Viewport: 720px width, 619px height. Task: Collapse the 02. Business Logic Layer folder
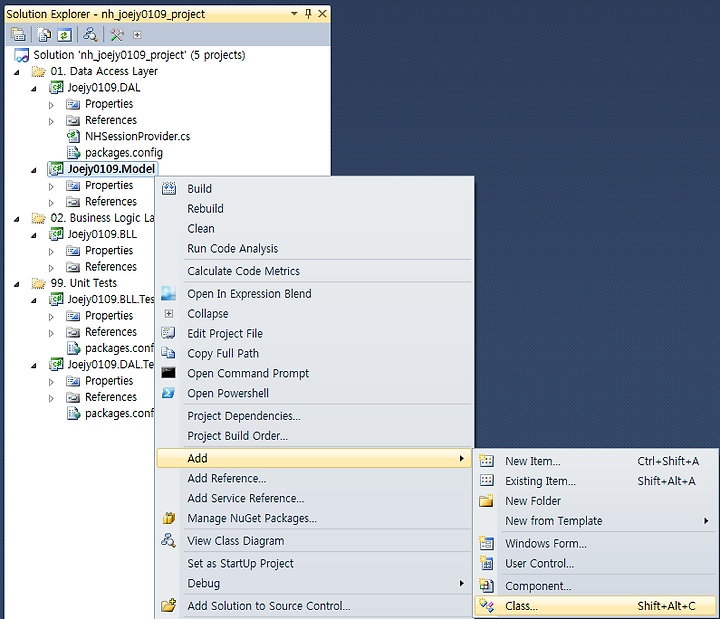click(x=17, y=219)
